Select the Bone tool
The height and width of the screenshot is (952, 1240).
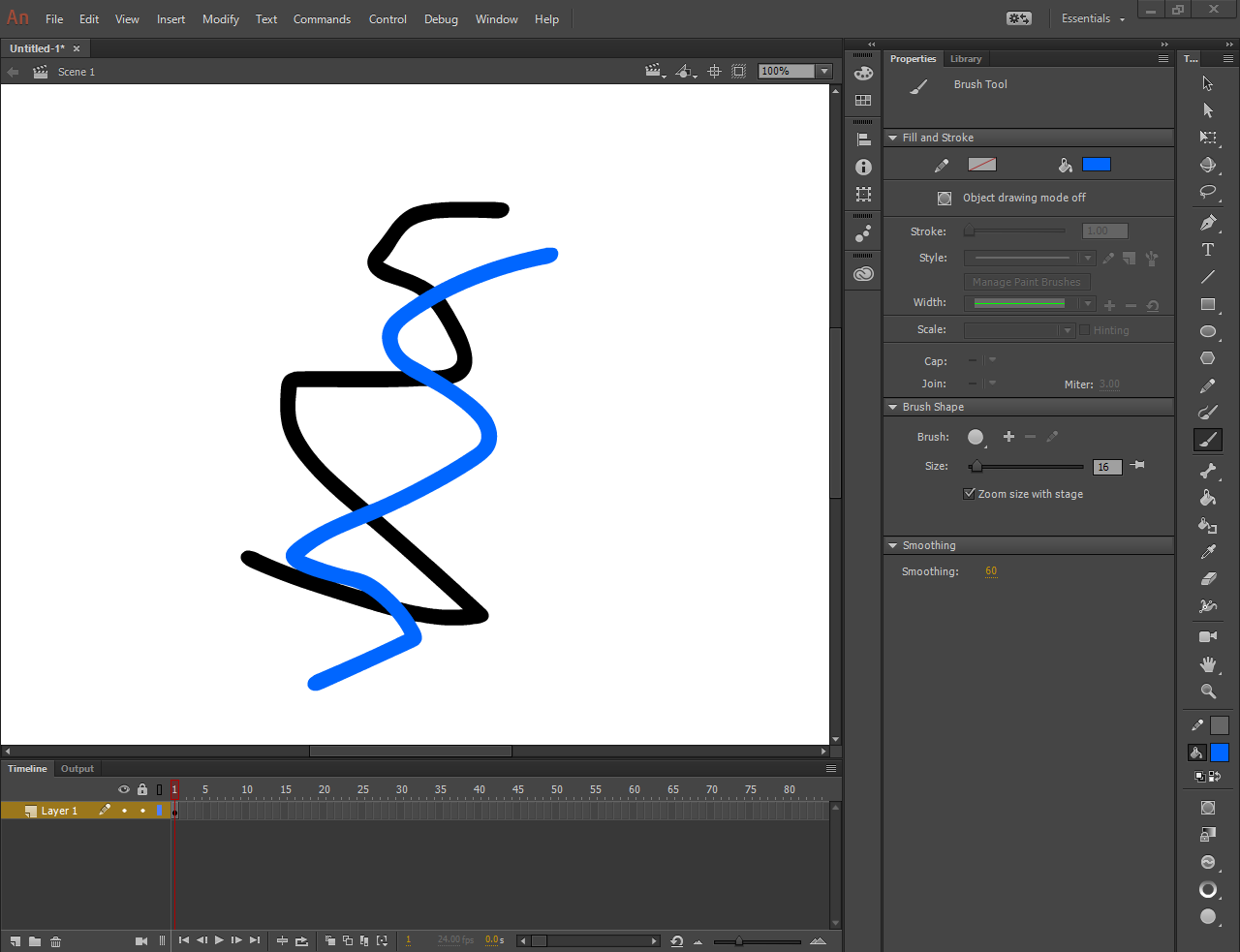[1208, 471]
